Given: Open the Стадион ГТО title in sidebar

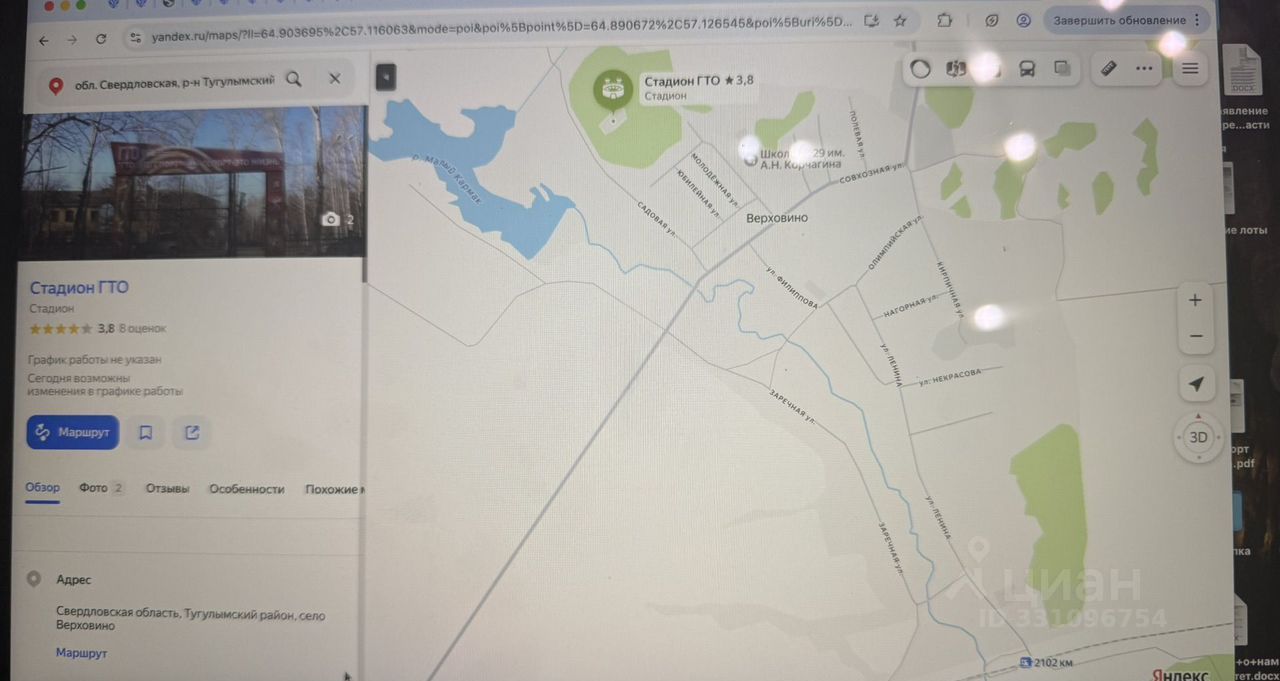Looking at the screenshot, I should click(79, 287).
